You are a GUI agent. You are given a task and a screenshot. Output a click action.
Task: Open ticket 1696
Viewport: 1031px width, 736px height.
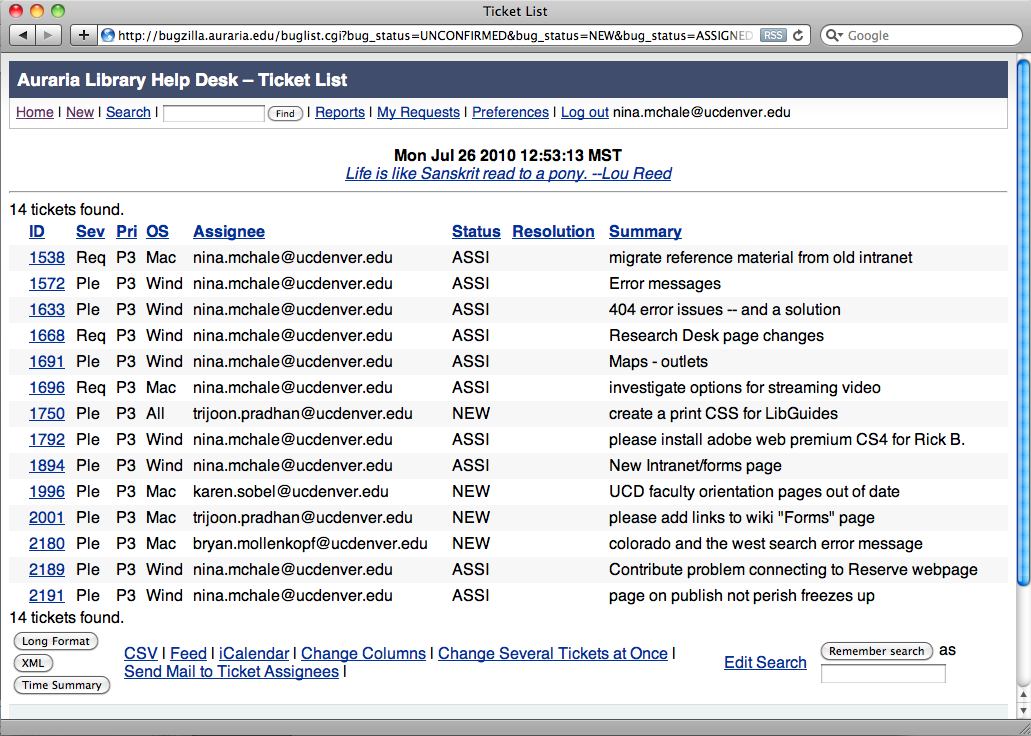tap(47, 387)
